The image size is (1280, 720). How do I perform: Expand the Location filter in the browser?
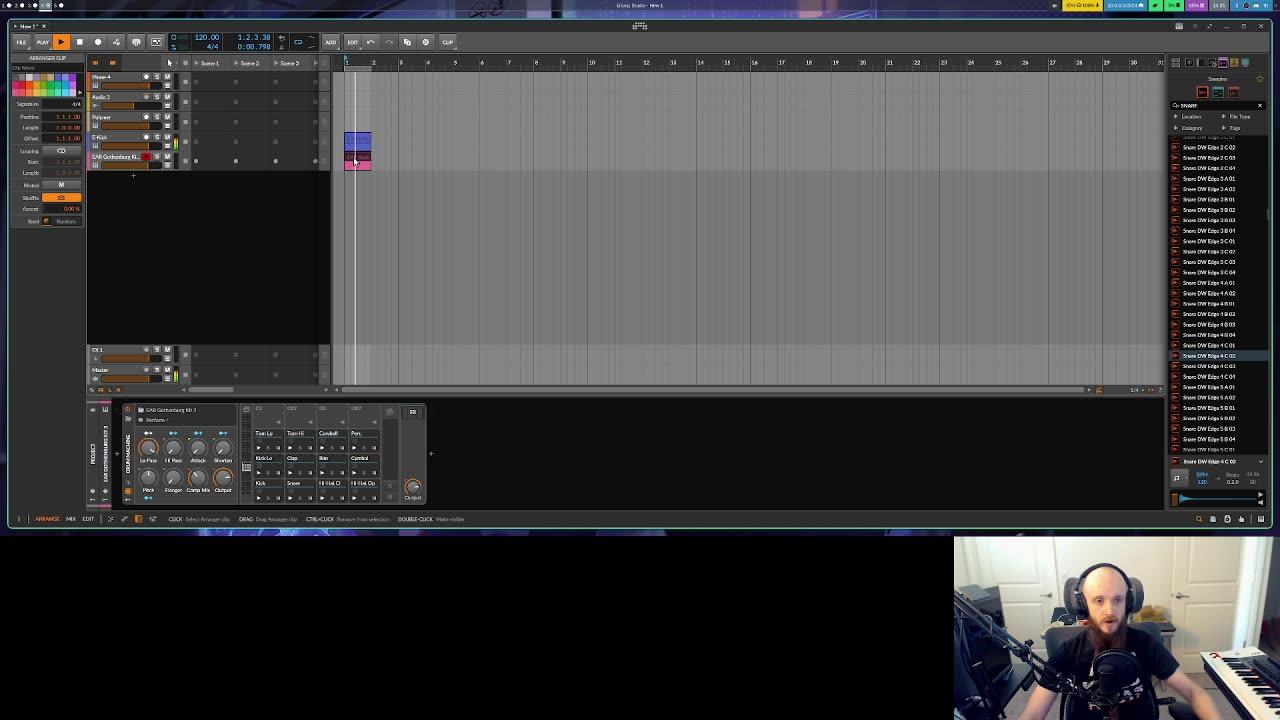1188,117
